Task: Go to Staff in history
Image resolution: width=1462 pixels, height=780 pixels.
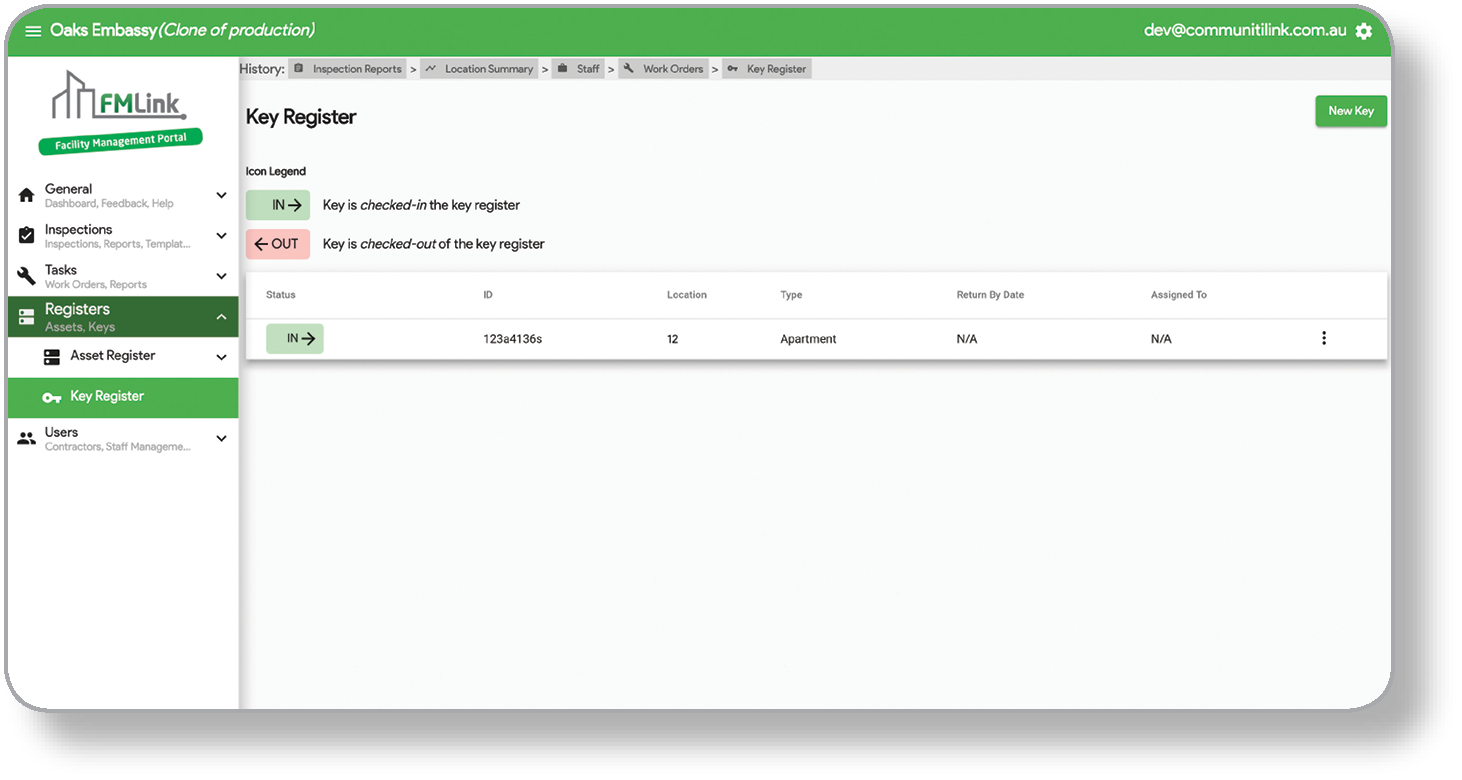Action: [578, 68]
